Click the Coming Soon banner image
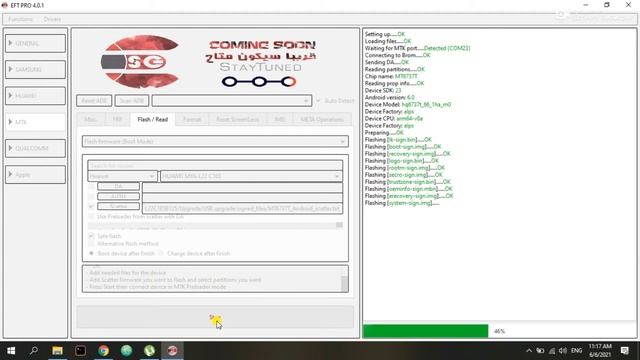 point(215,61)
